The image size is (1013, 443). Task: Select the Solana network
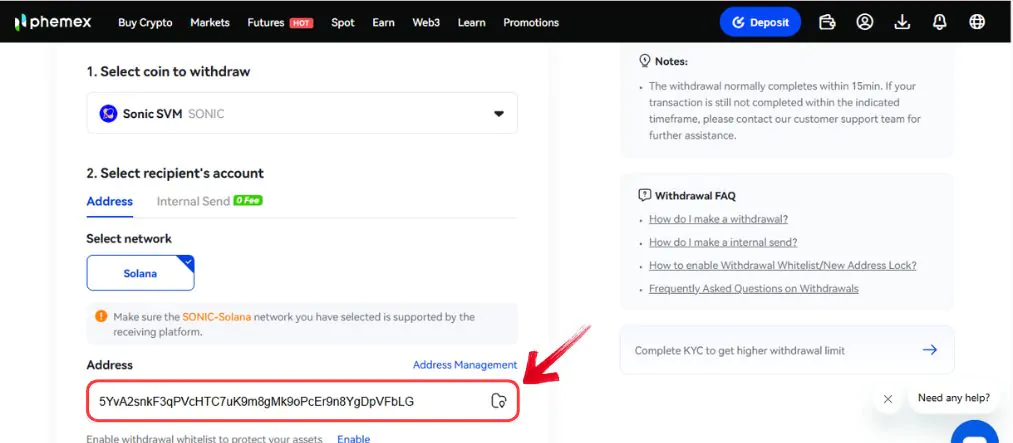click(140, 273)
